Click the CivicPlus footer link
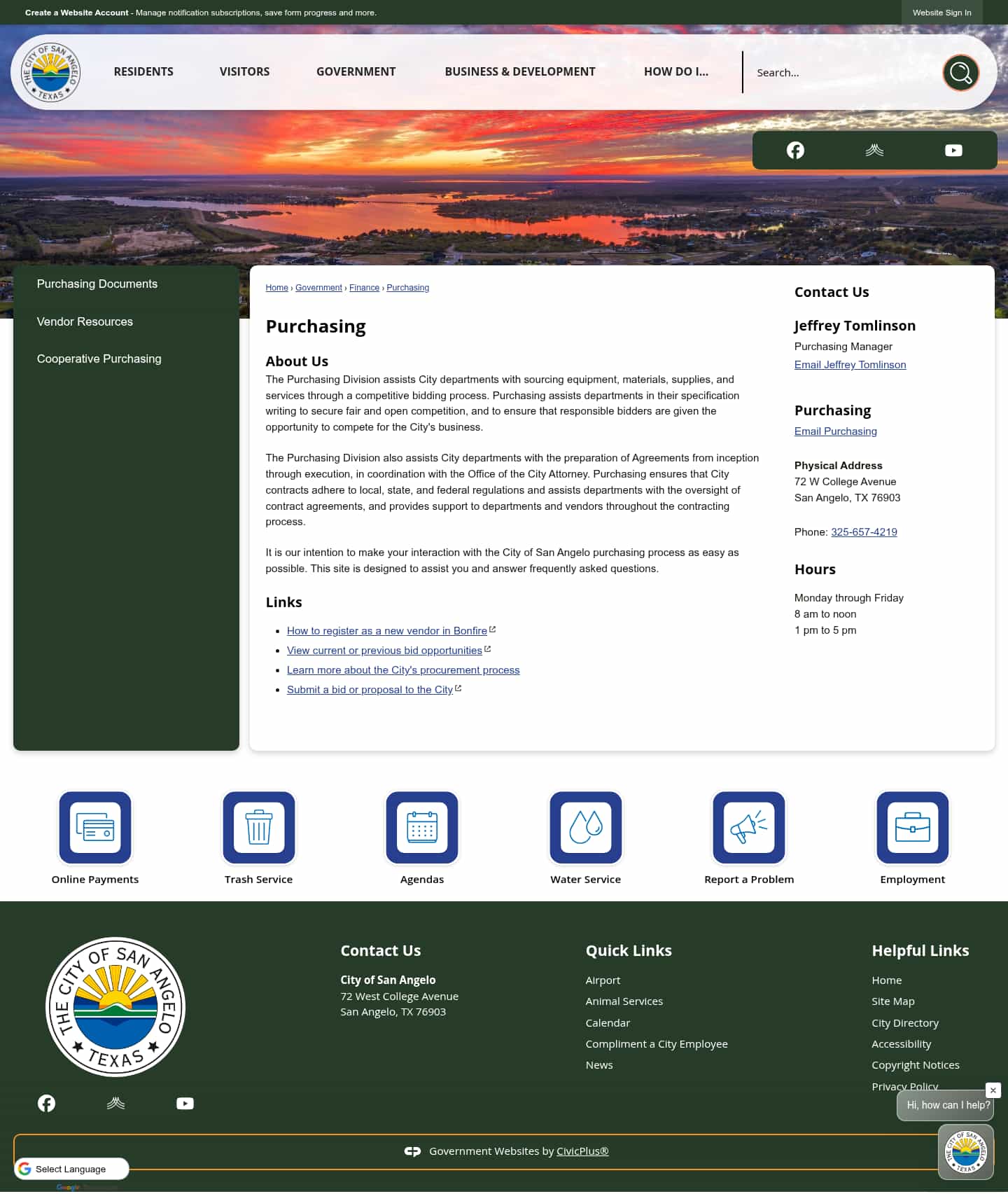Image resolution: width=1008 pixels, height=1194 pixels. pos(582,1151)
